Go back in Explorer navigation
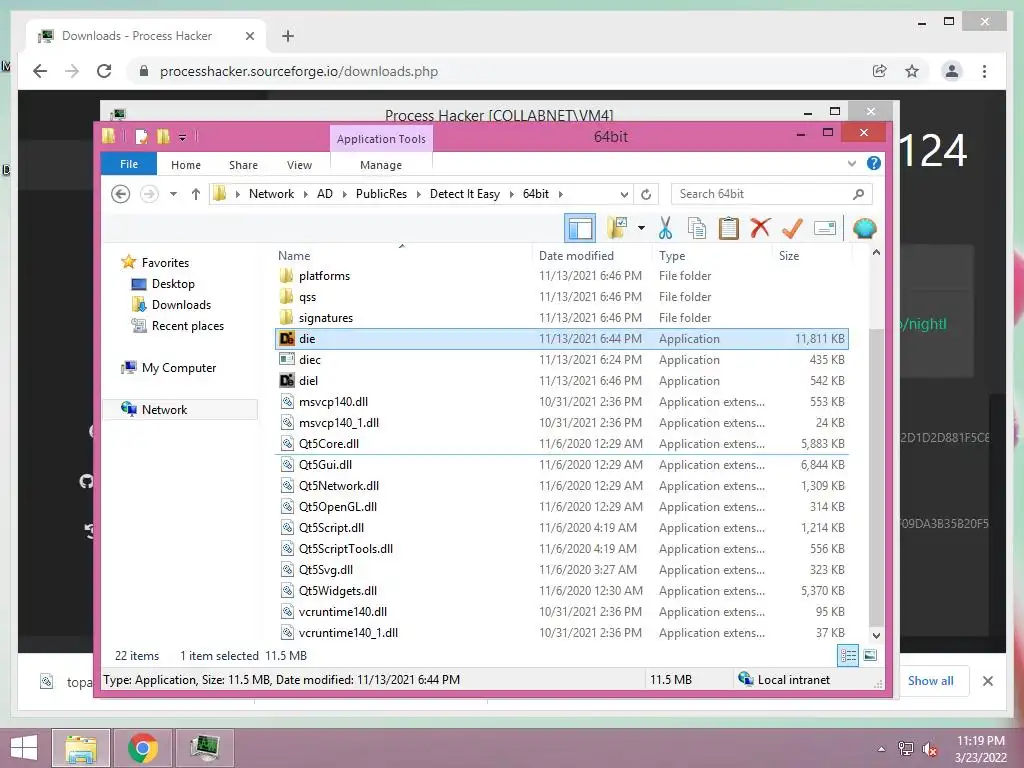The image size is (1024, 768). (x=121, y=194)
